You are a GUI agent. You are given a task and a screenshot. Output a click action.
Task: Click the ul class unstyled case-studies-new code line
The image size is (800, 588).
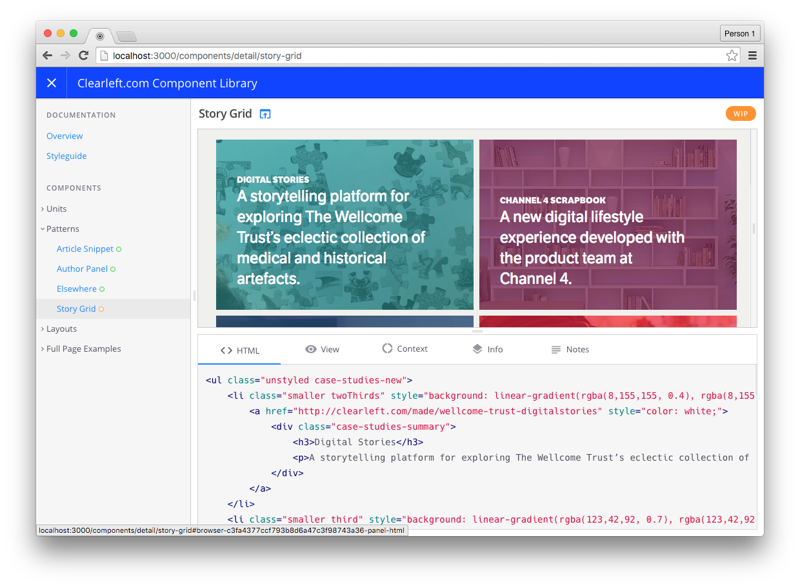pyautogui.click(x=309, y=380)
